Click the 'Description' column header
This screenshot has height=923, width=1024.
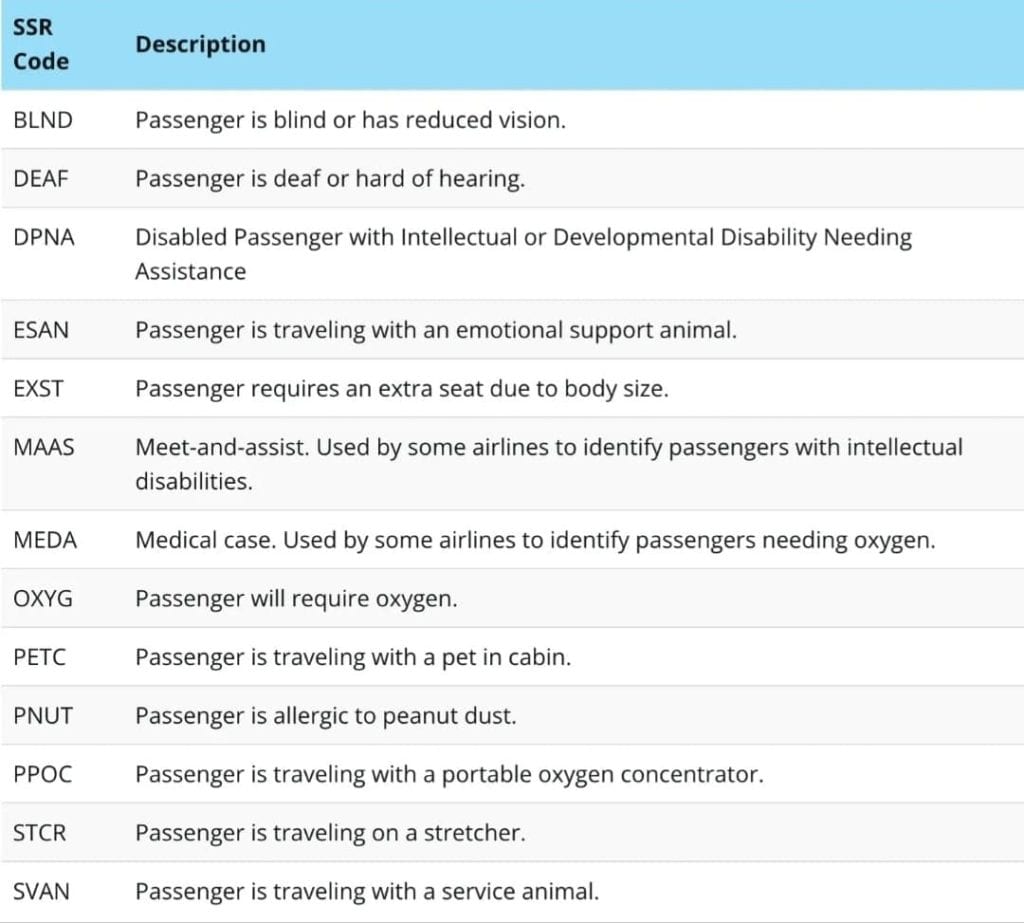click(200, 45)
